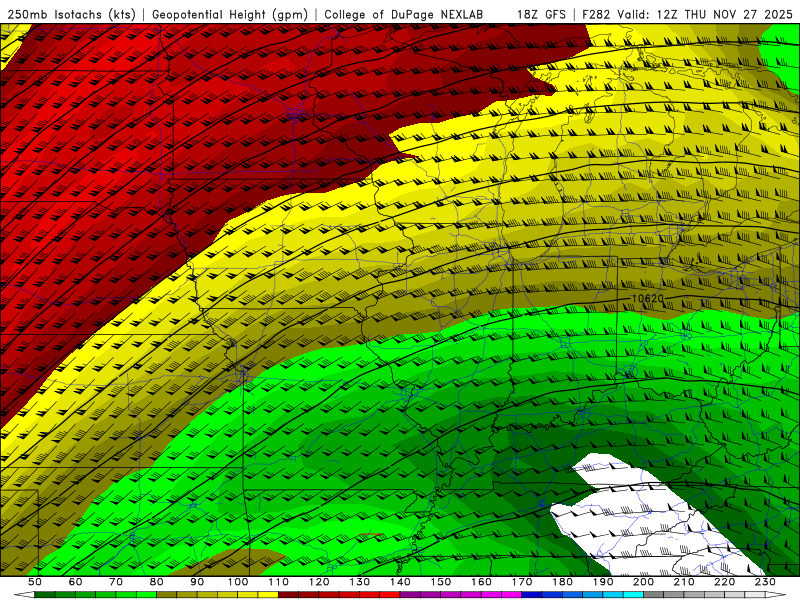Click the 120 value on the color scale

click(319, 582)
